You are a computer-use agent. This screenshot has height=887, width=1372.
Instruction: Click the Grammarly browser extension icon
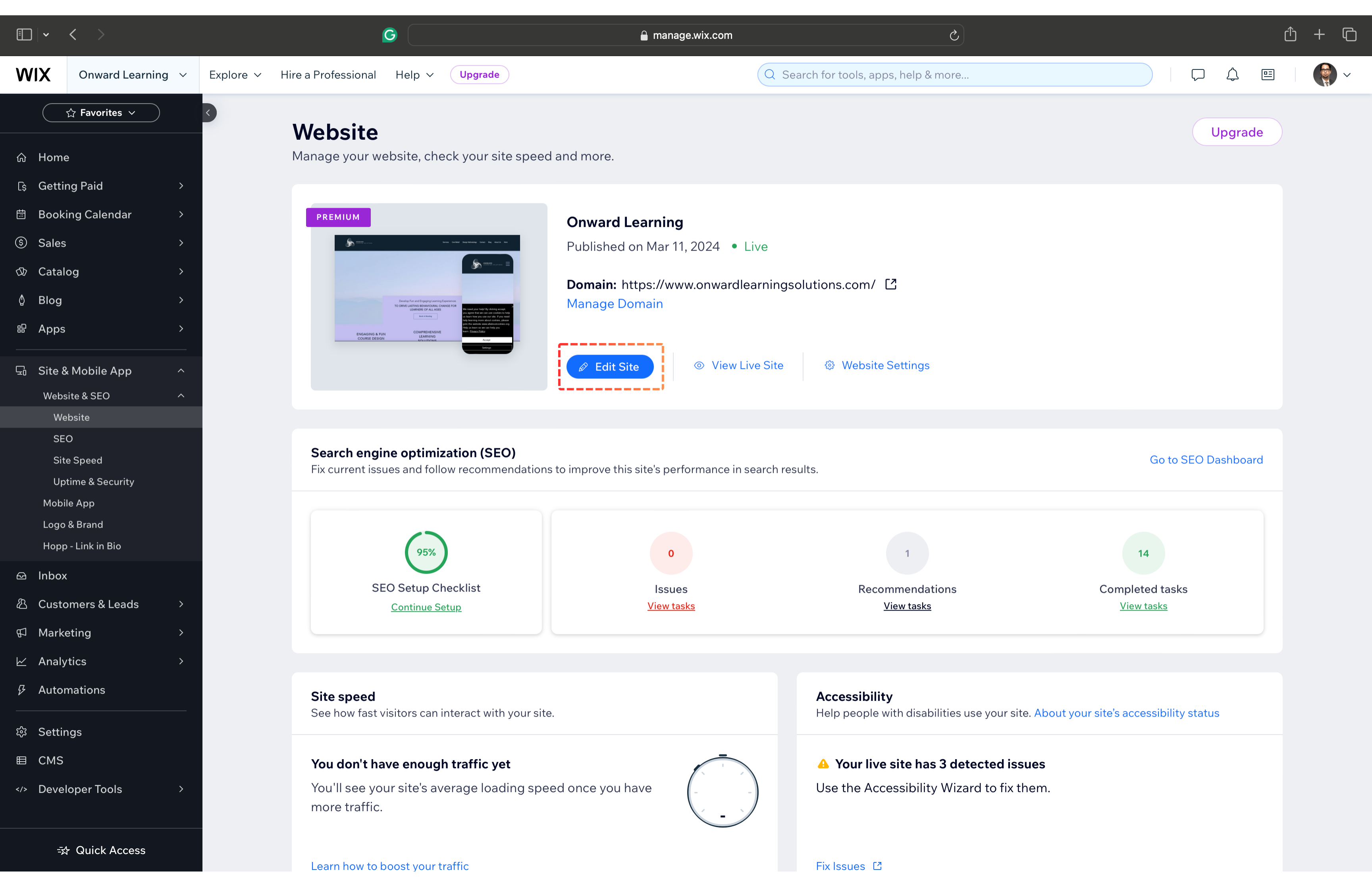point(390,35)
